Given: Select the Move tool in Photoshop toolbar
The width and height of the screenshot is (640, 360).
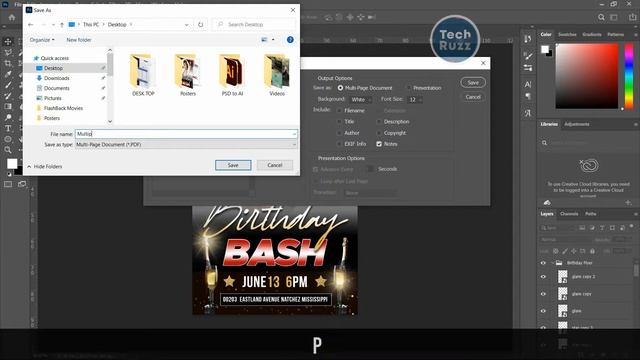Looking at the screenshot, I should 8,41.
